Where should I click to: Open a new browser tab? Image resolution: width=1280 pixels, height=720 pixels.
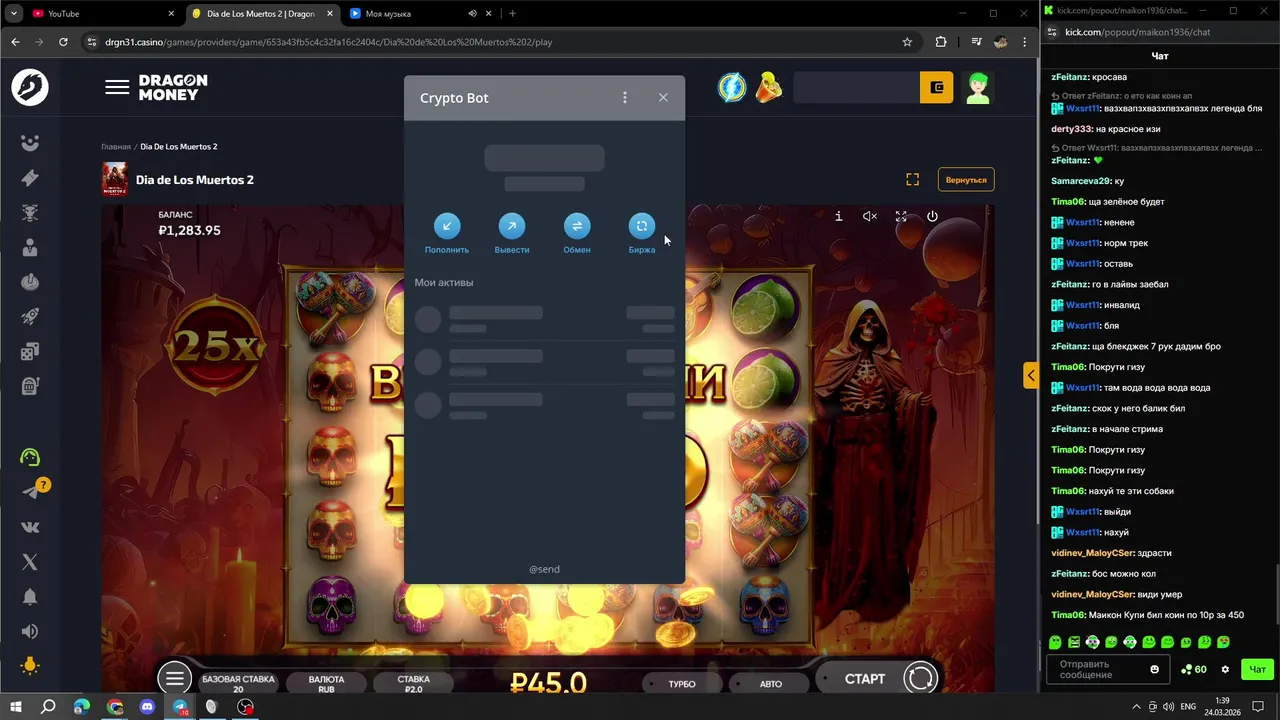click(512, 14)
